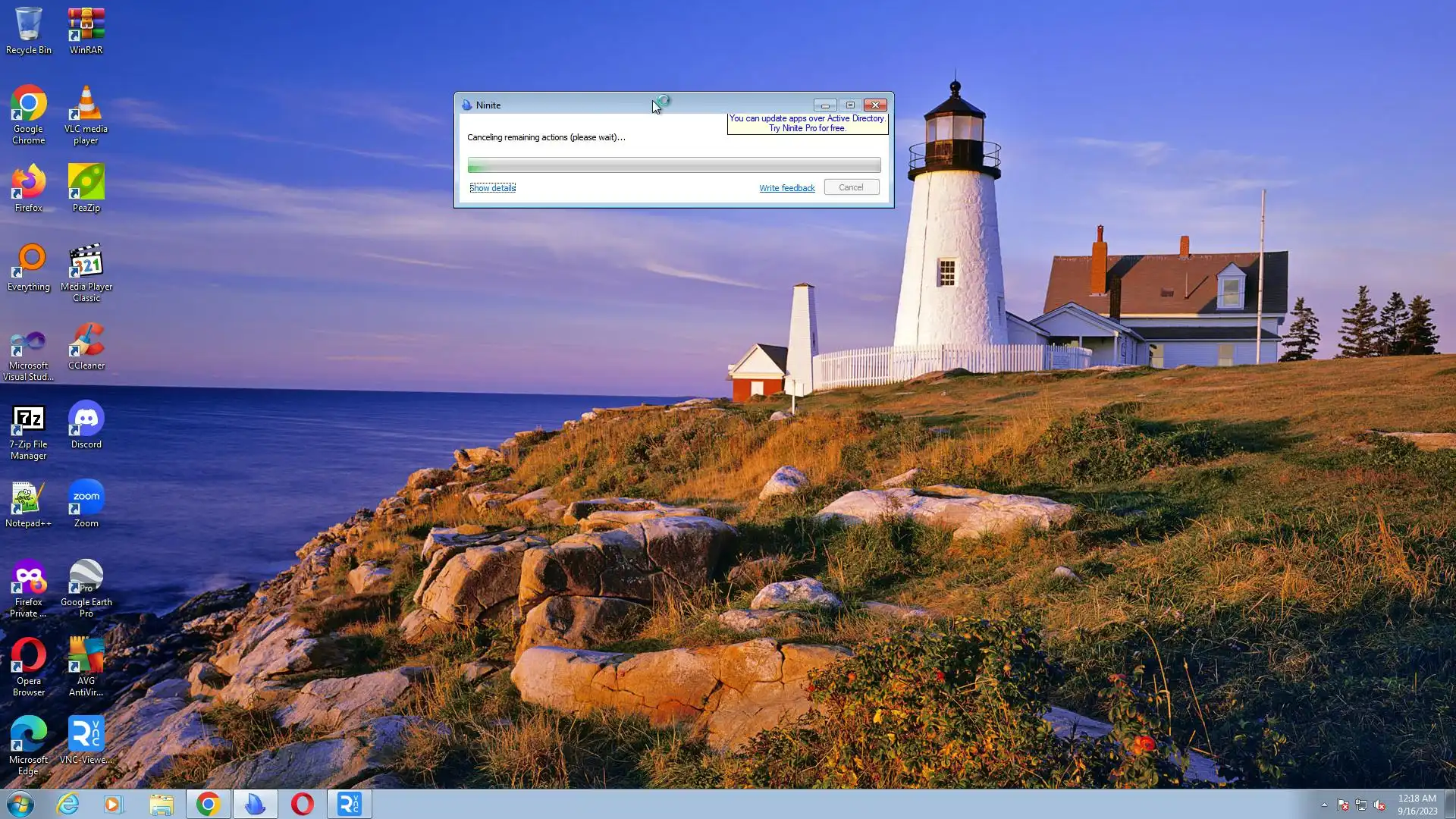
Task: Open the Windows Start orb
Action: coord(20,804)
